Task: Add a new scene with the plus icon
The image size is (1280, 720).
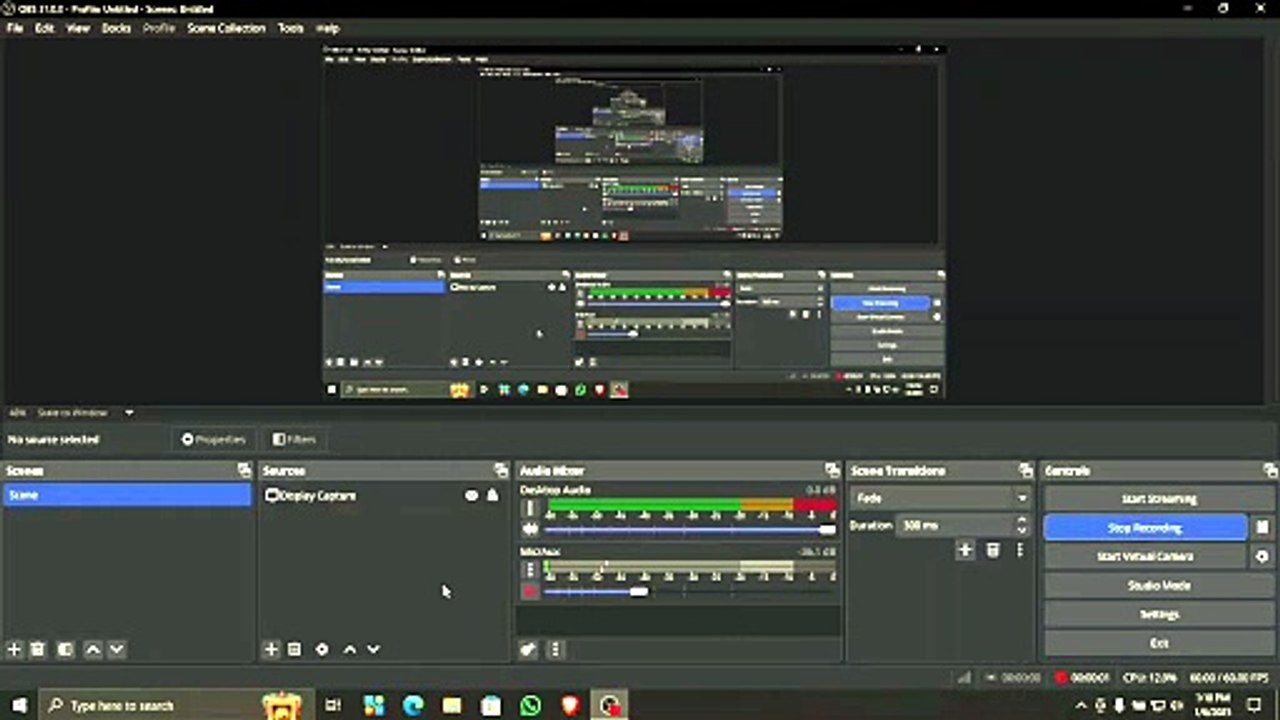Action: [x=14, y=649]
